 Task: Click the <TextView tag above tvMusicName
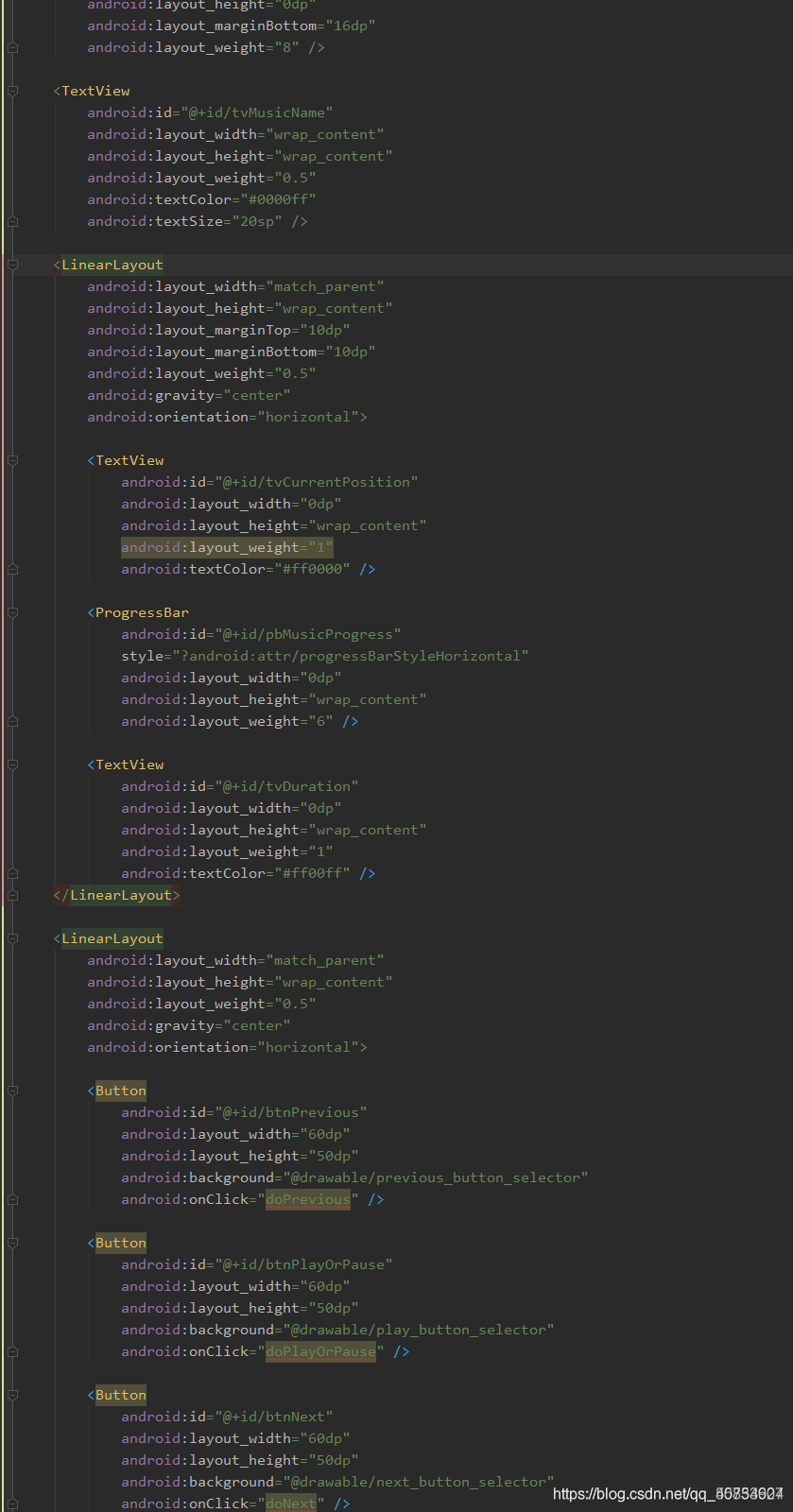click(92, 91)
